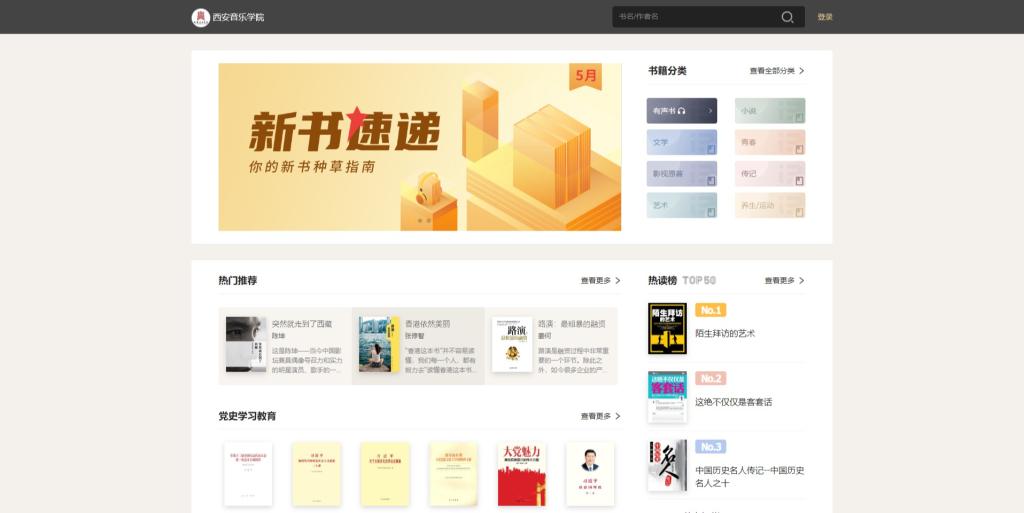The width and height of the screenshot is (1024, 513).
Task: Click the book icon on 艺术 tile
Action: tap(710, 212)
